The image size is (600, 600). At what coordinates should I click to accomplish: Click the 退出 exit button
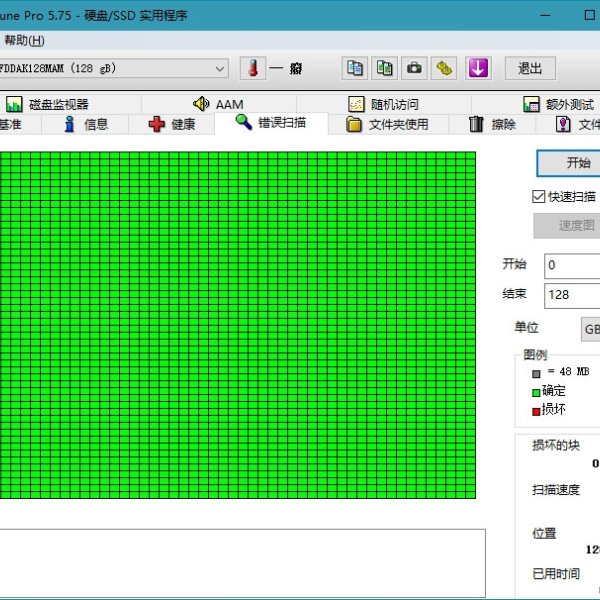tap(530, 68)
